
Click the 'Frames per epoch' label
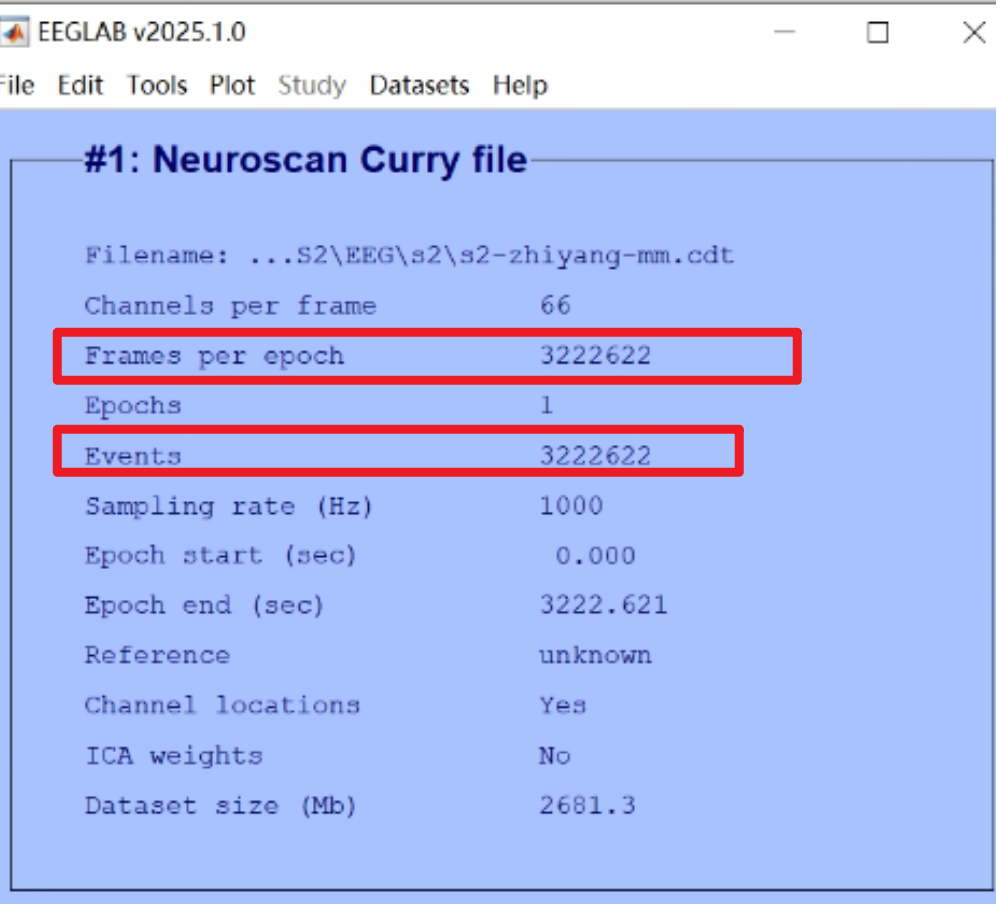click(x=214, y=356)
